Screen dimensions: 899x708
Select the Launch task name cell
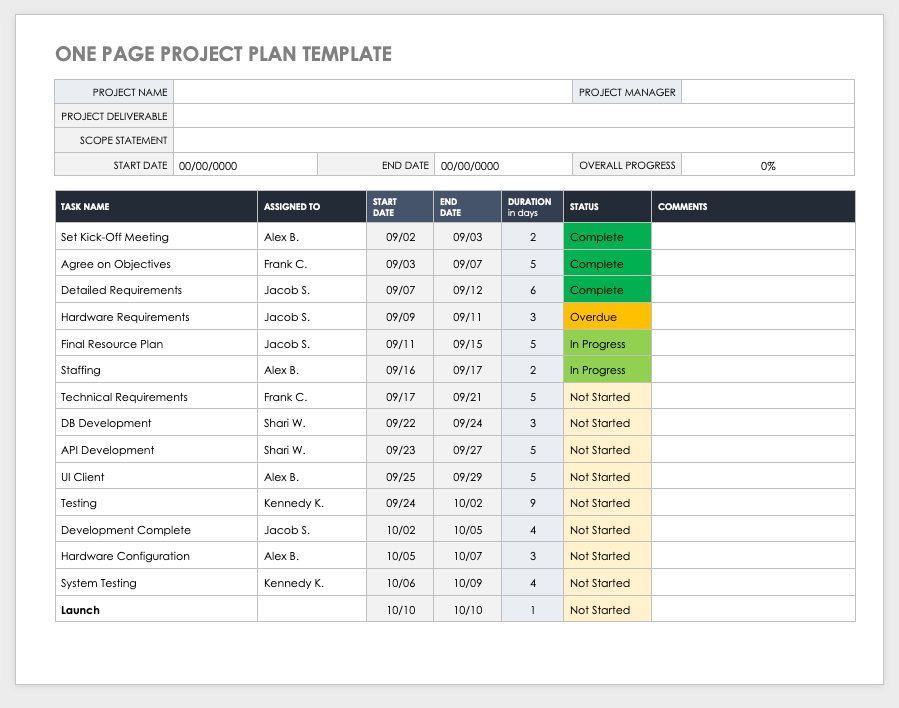point(156,610)
